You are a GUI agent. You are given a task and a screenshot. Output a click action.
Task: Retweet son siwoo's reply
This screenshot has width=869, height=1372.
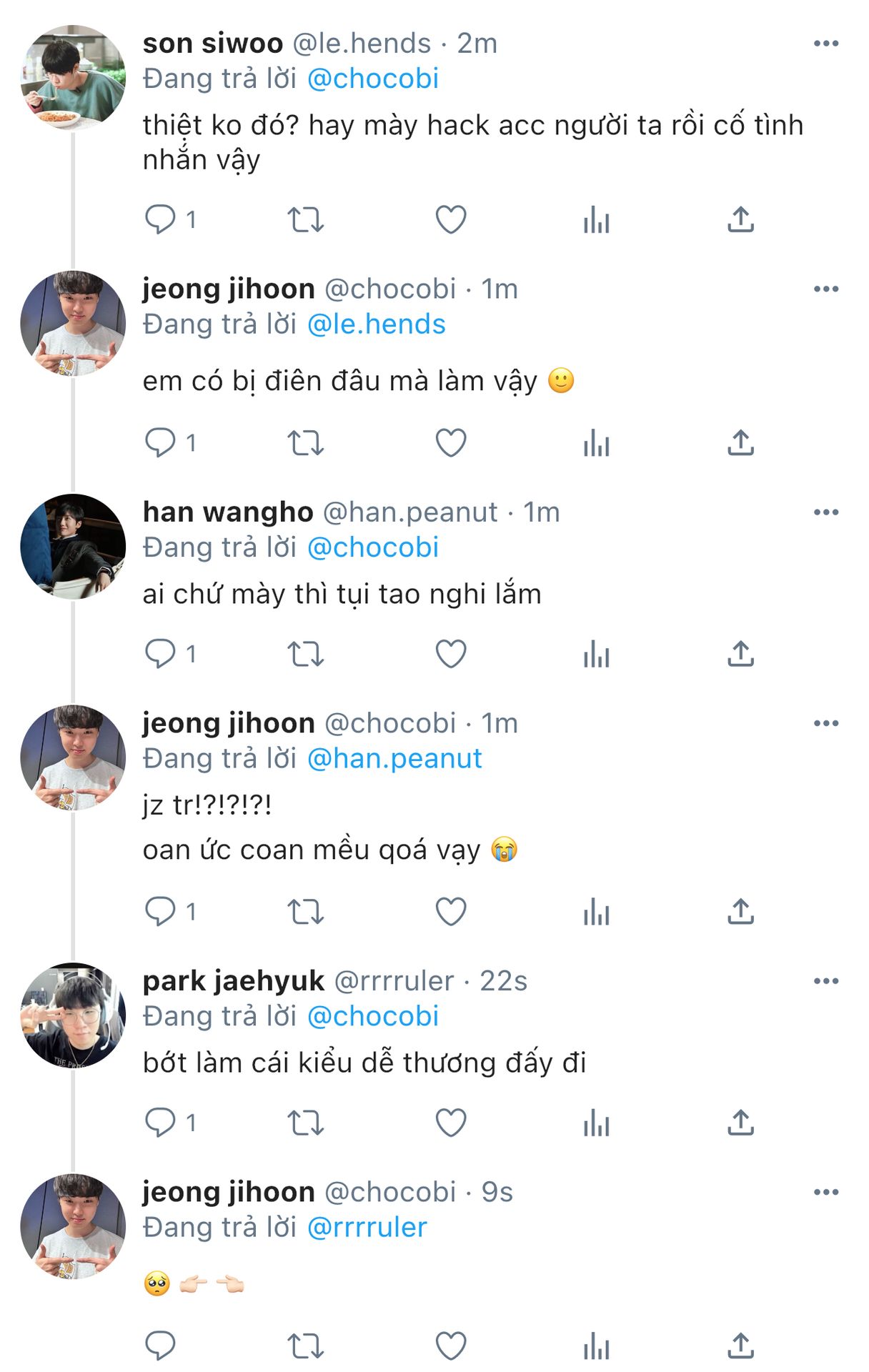tap(305, 219)
